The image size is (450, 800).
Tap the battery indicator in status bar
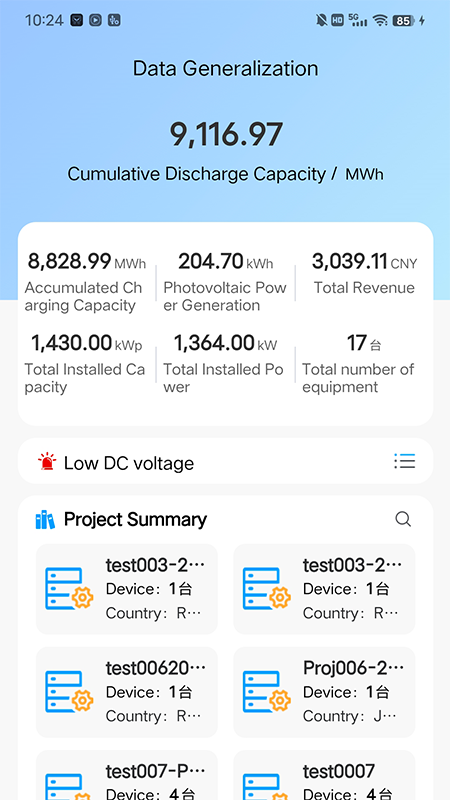tap(404, 20)
